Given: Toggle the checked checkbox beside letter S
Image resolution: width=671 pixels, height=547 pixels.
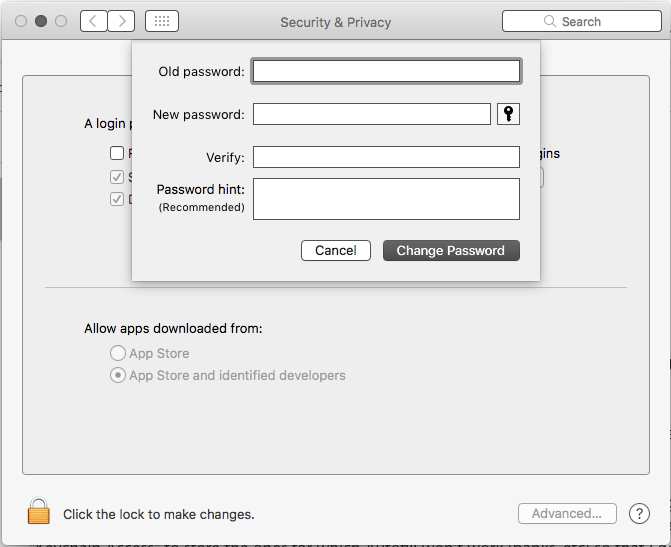Looking at the screenshot, I should (x=118, y=177).
